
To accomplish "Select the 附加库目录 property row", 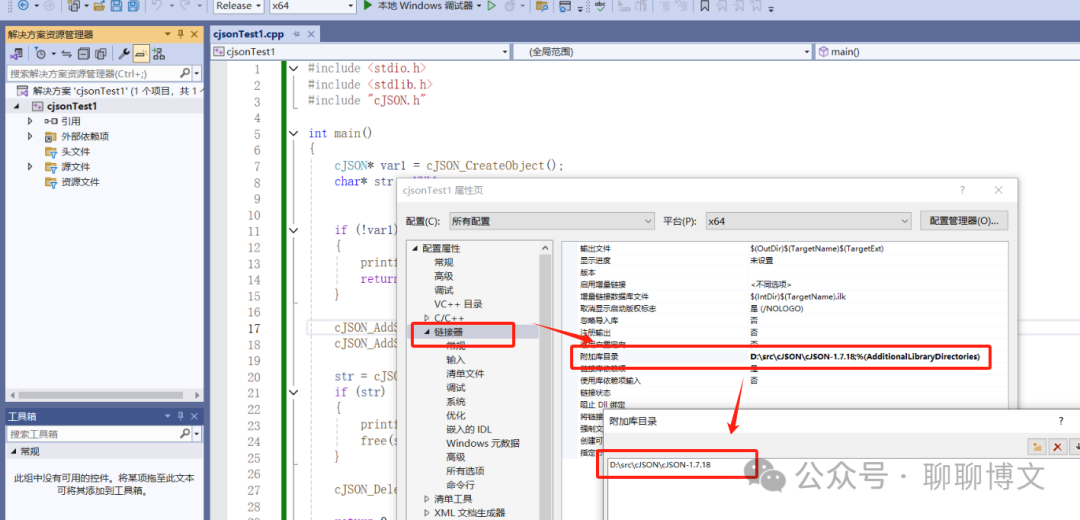I will coord(779,357).
